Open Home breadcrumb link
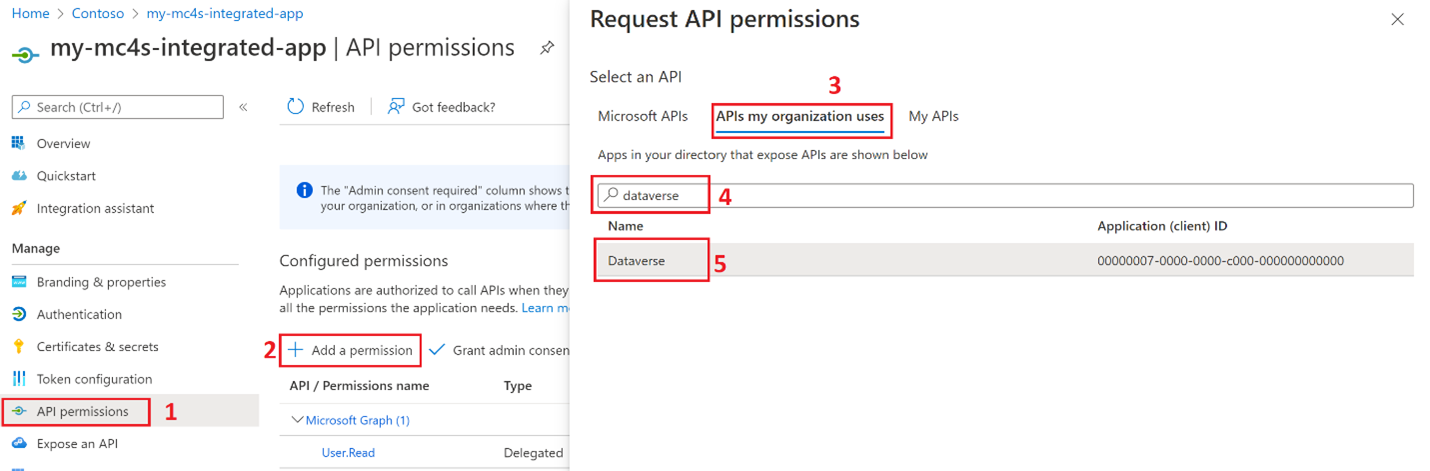The height and width of the screenshot is (471, 1430). [x=30, y=14]
